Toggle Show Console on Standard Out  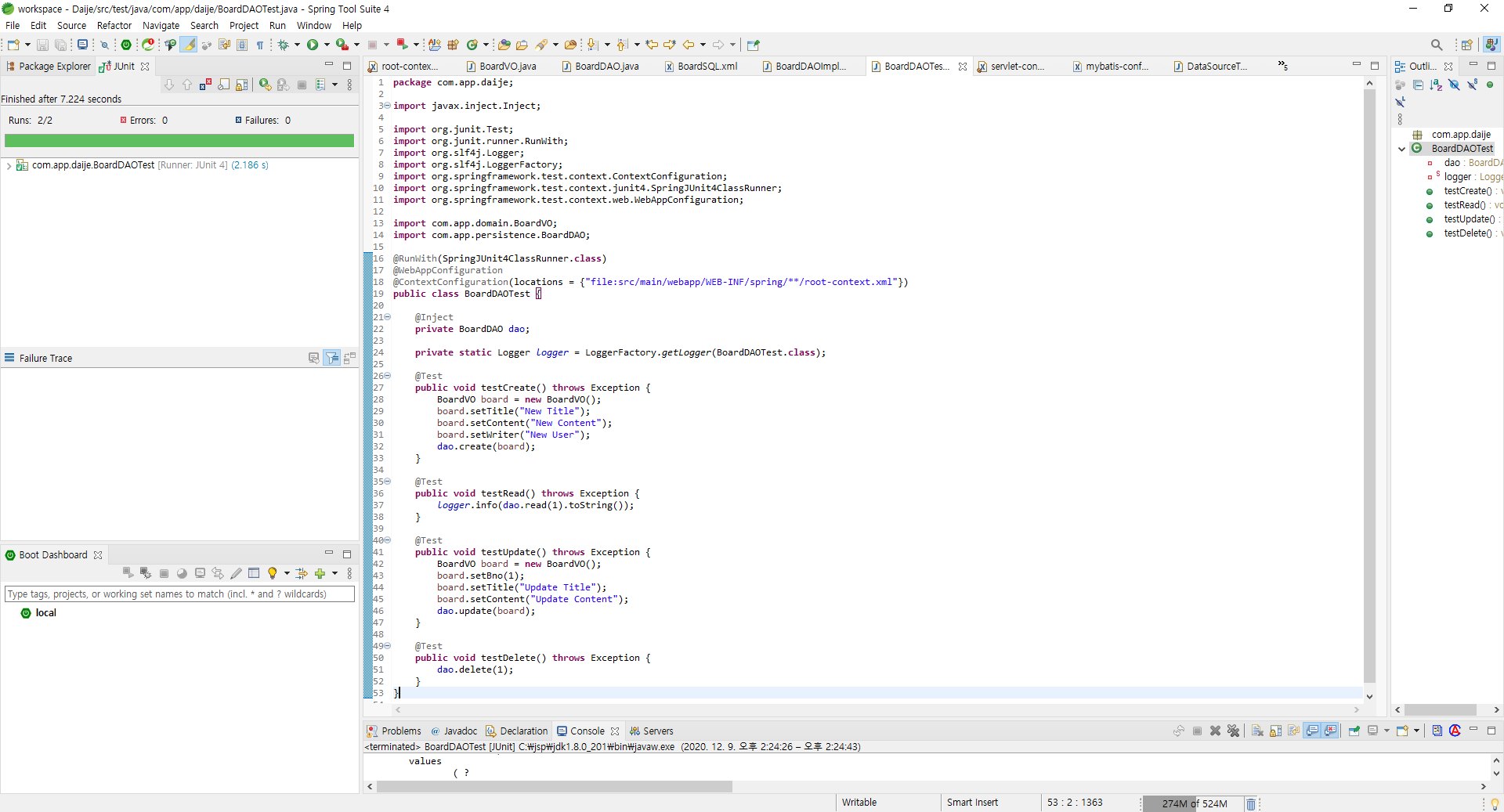[x=1312, y=731]
